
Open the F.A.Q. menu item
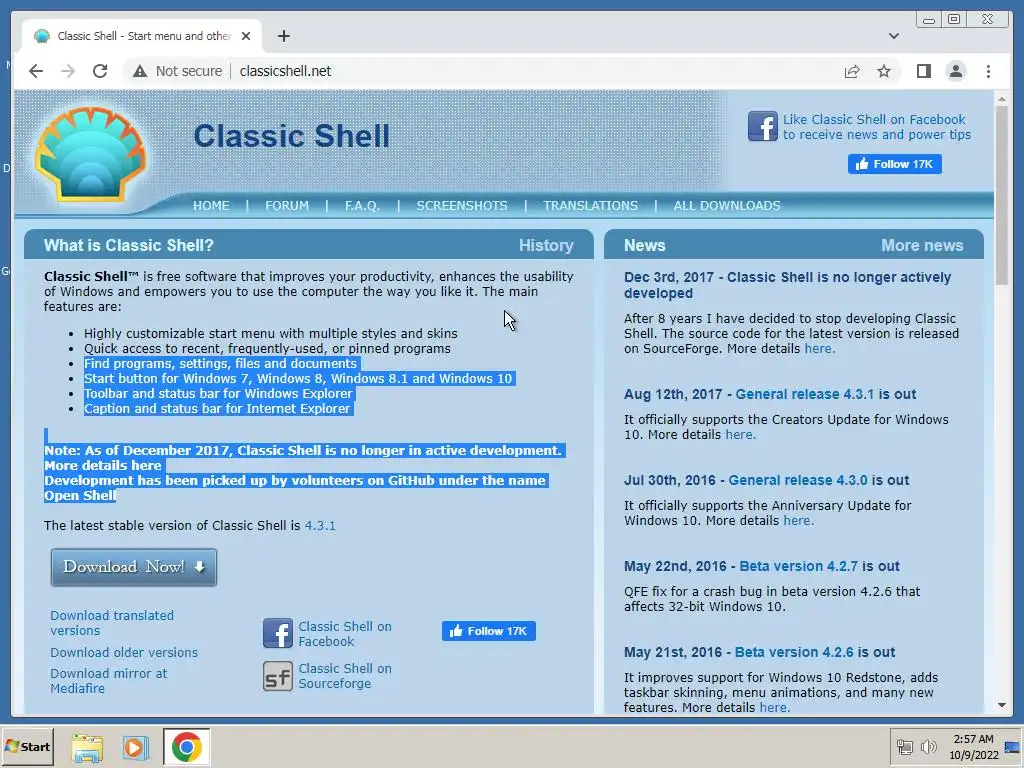coord(362,206)
